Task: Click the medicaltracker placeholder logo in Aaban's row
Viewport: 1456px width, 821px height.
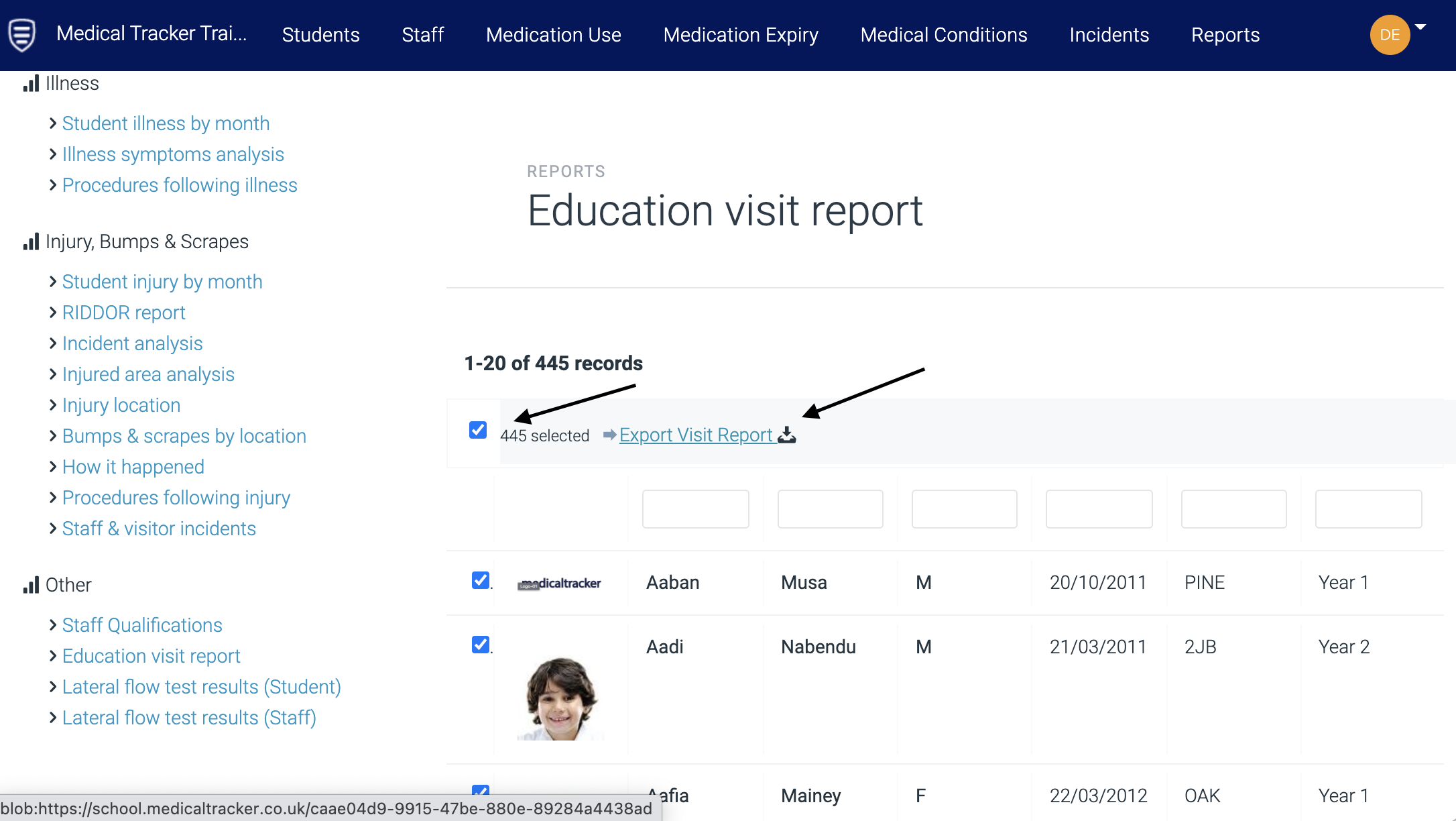Action: [560, 584]
